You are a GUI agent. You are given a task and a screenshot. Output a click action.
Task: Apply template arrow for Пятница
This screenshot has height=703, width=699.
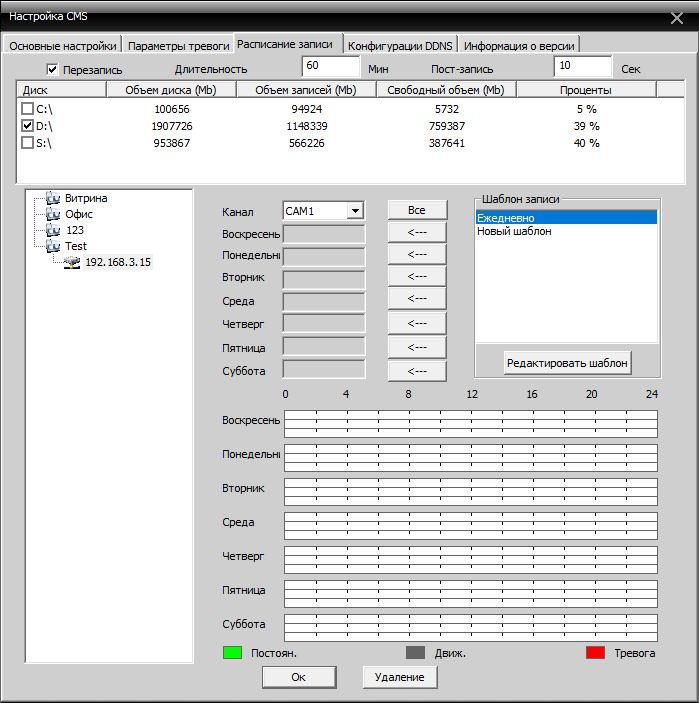(x=417, y=347)
